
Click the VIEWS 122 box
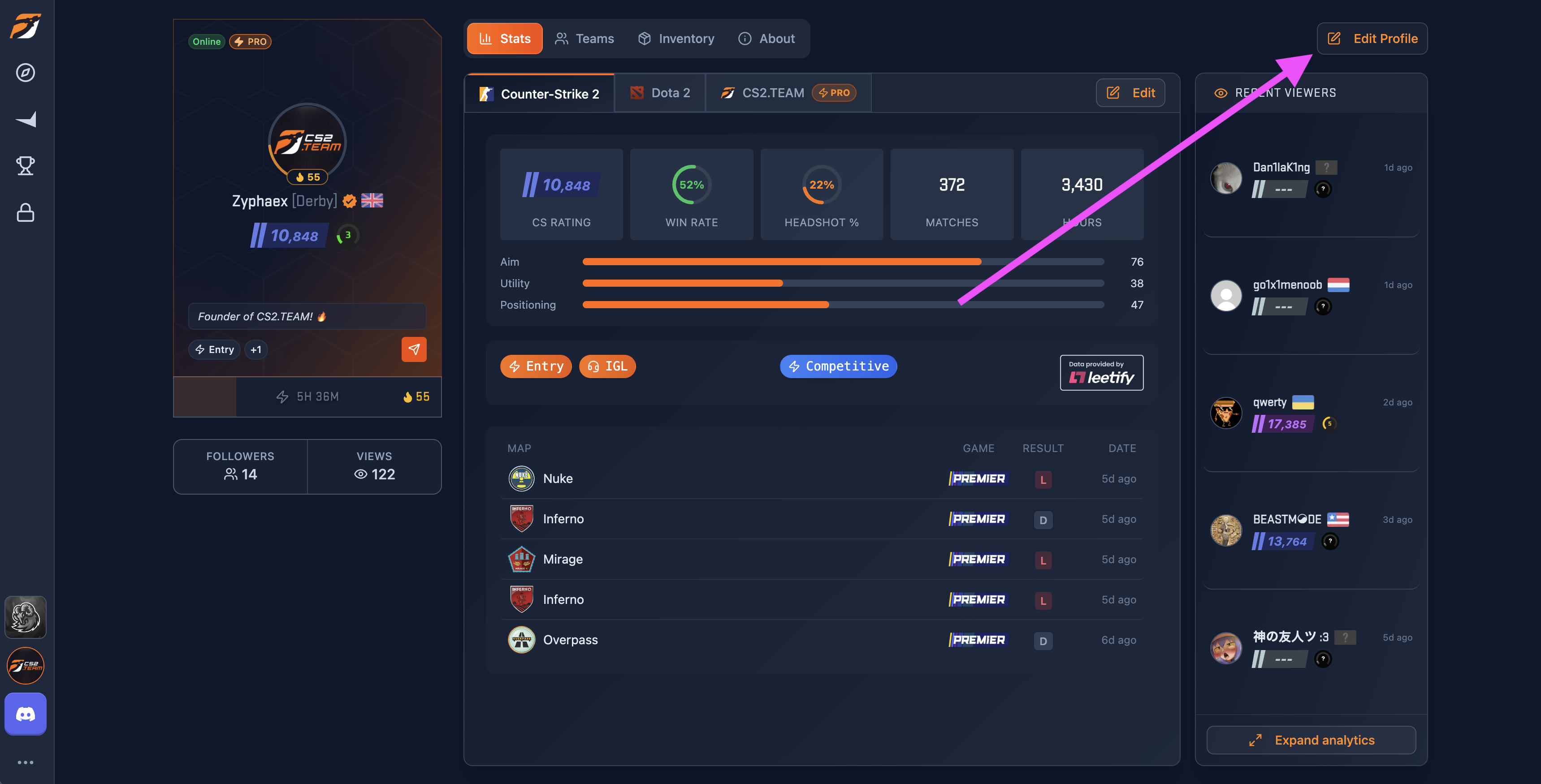pos(374,466)
